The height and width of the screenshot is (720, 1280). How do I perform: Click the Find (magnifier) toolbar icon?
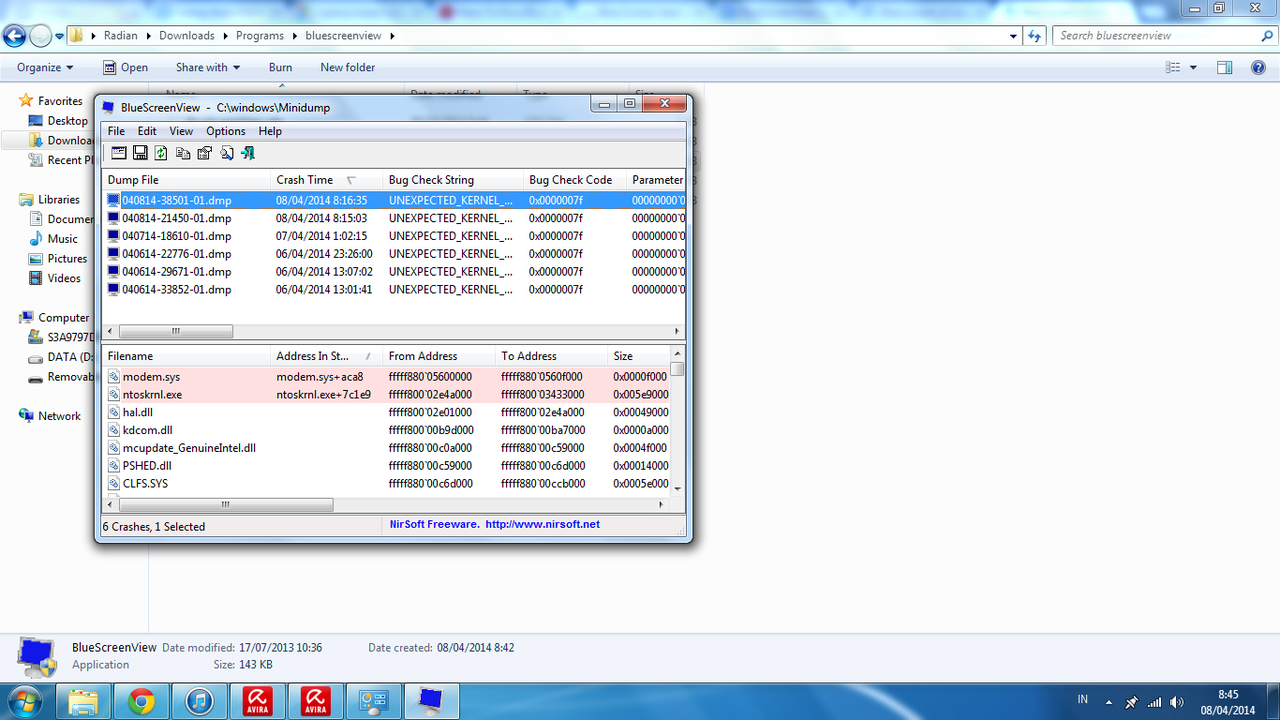(227, 153)
